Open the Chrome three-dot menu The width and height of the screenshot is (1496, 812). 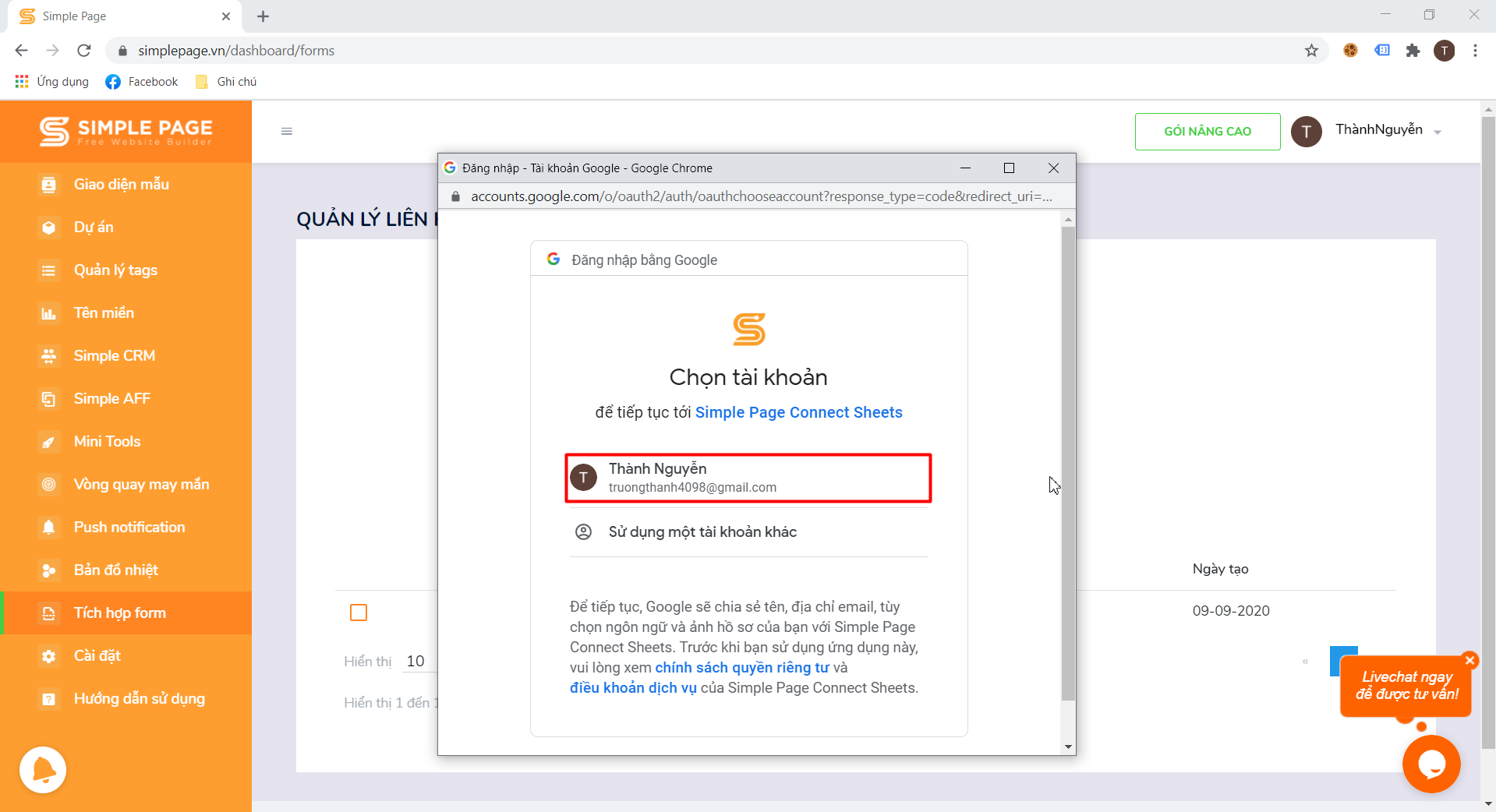click(x=1475, y=51)
